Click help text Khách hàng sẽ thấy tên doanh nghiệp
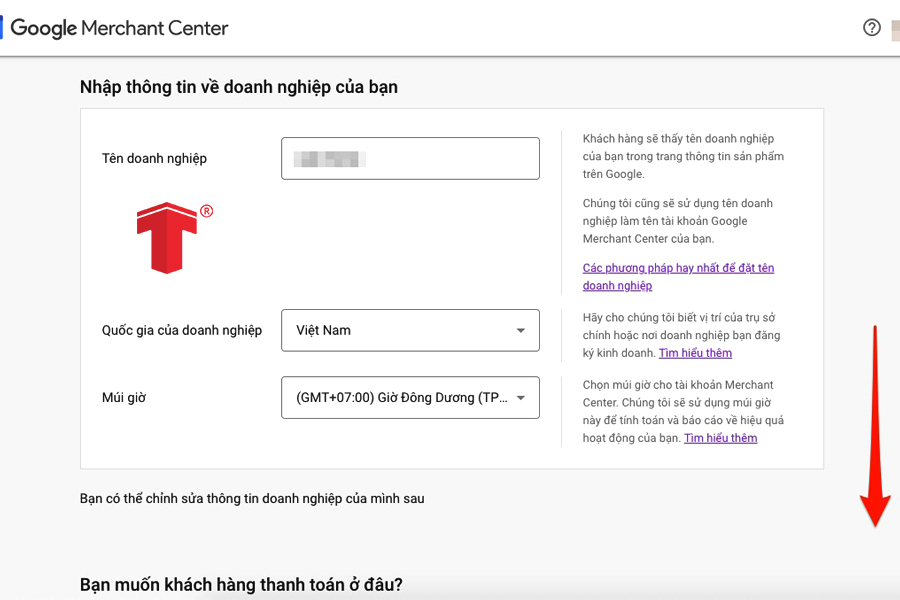The image size is (900, 600). pyautogui.click(x=683, y=156)
